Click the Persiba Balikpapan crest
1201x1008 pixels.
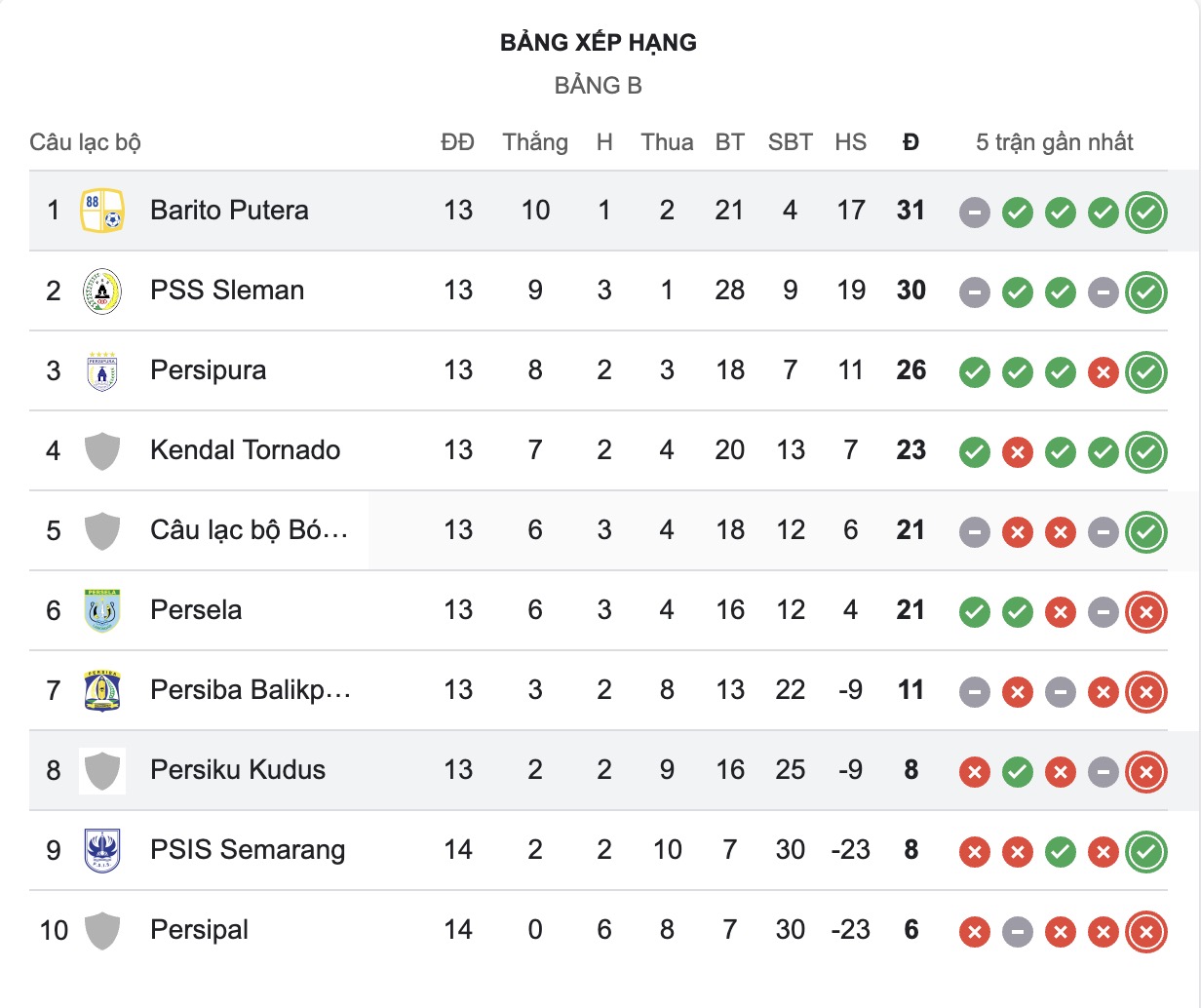[x=101, y=690]
